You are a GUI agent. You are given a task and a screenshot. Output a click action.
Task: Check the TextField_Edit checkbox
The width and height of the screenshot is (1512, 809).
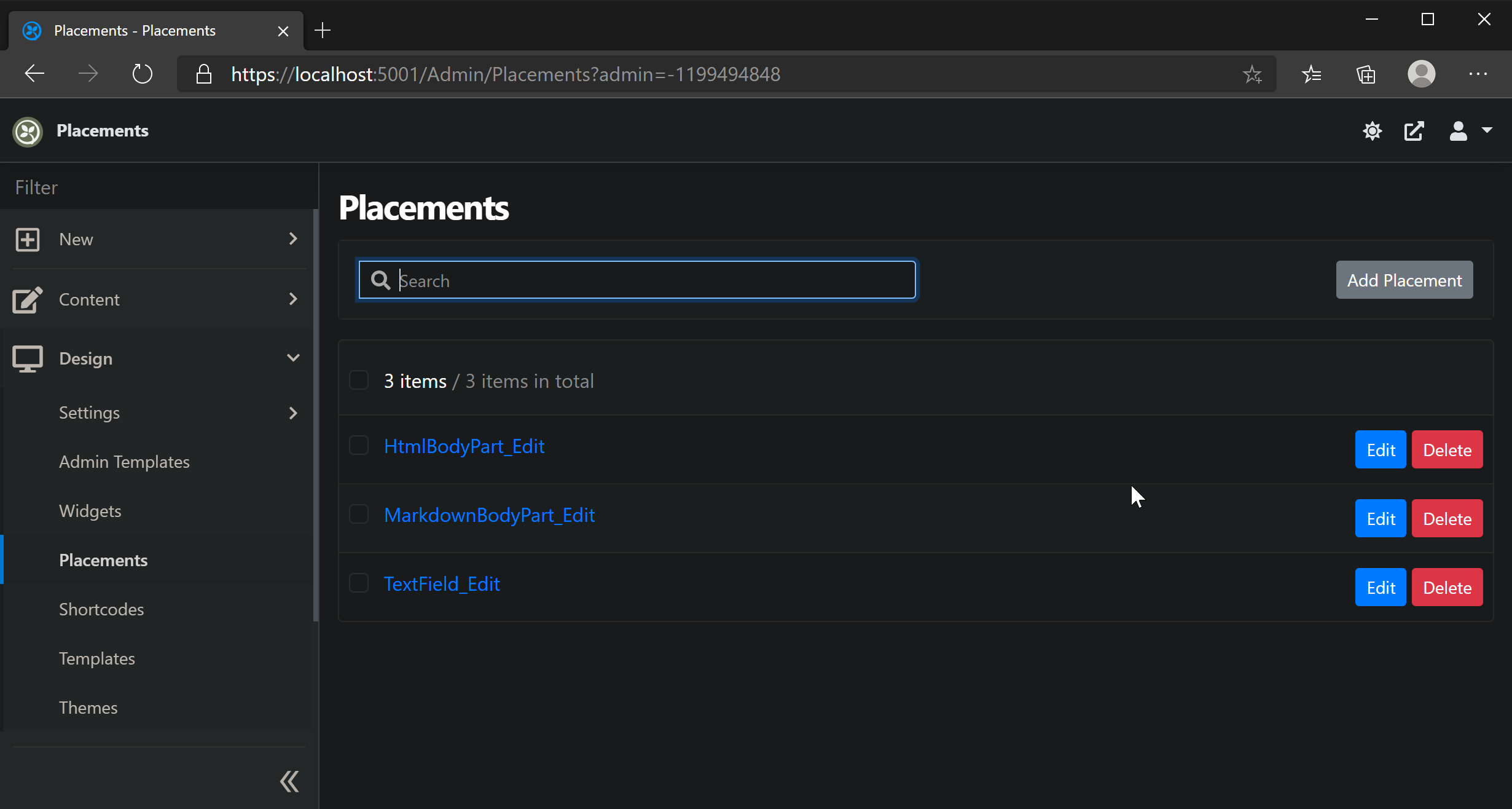[359, 582]
